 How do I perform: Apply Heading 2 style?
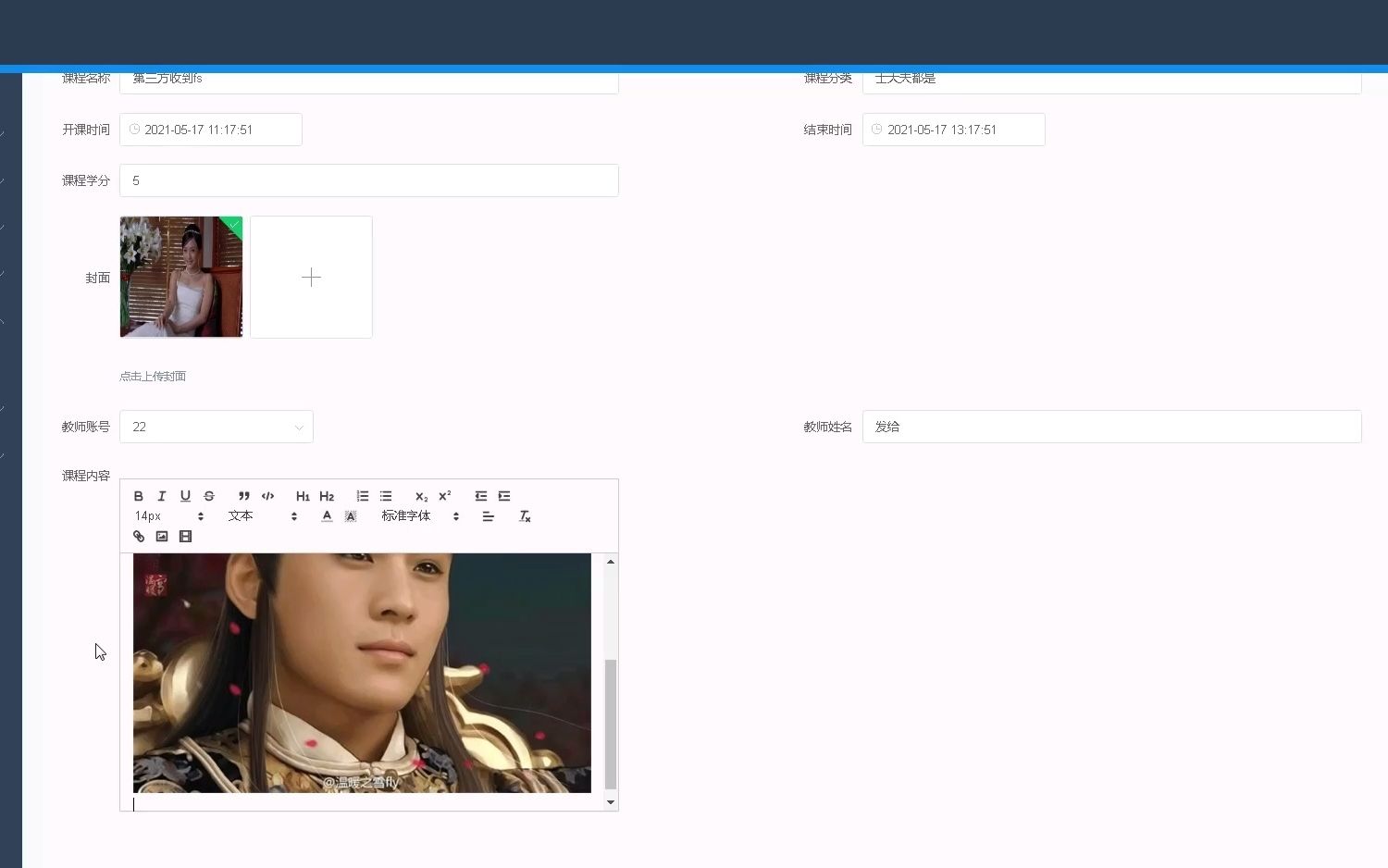[327, 496]
